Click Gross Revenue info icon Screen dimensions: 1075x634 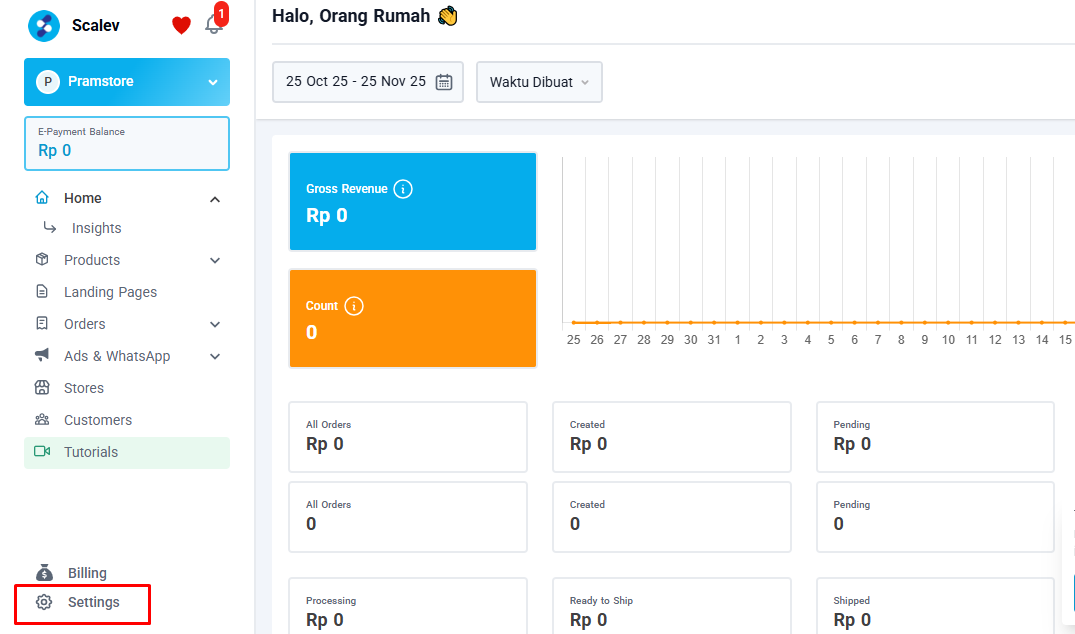pos(403,189)
